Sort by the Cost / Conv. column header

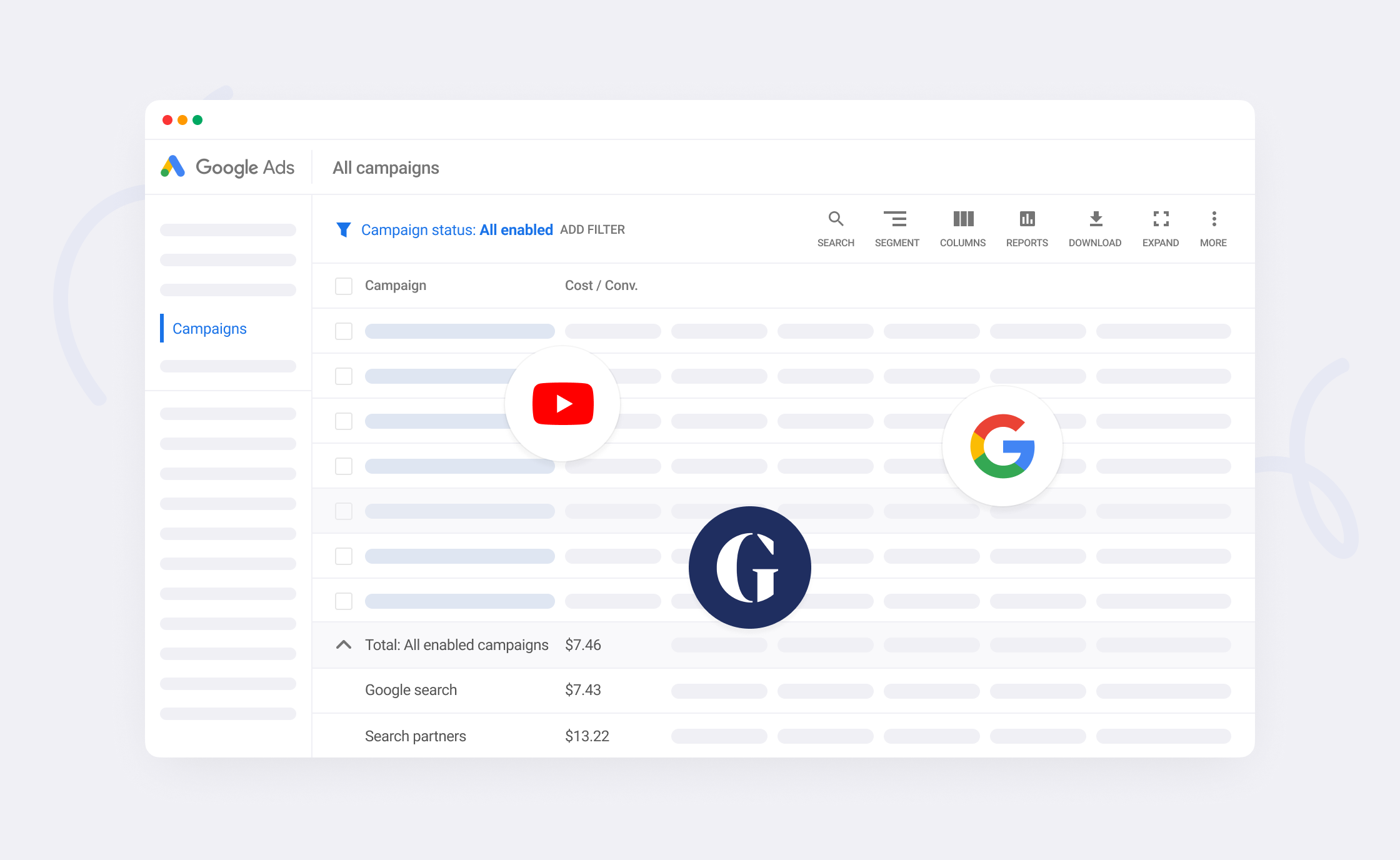coord(601,286)
